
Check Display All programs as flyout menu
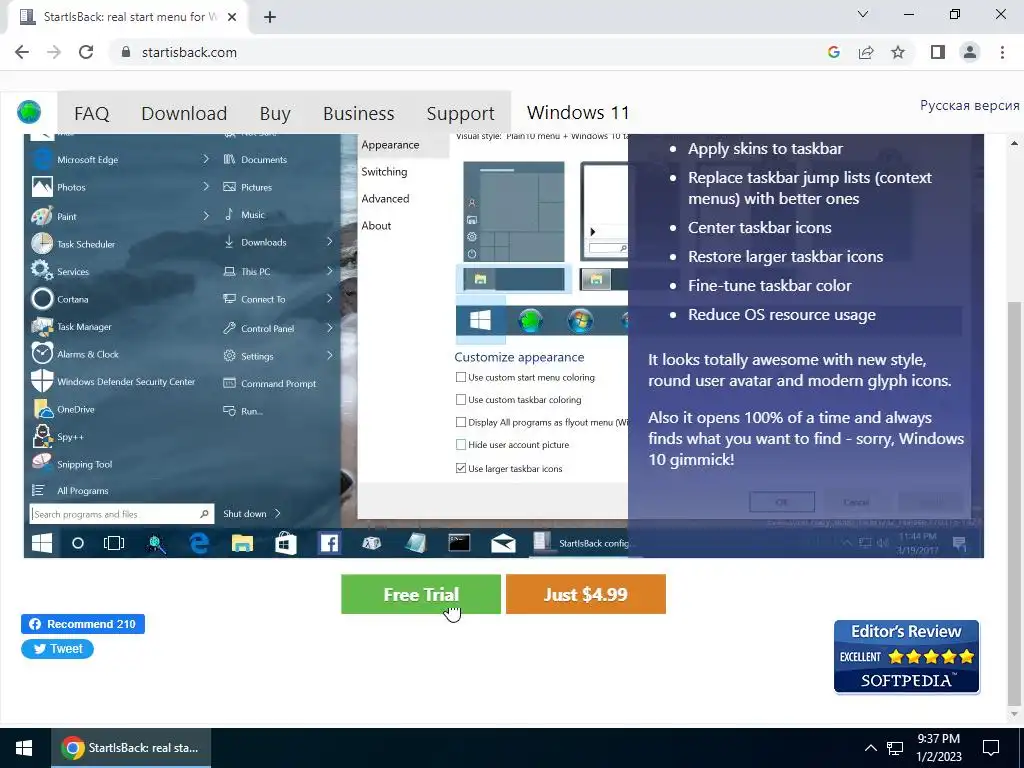click(461, 422)
